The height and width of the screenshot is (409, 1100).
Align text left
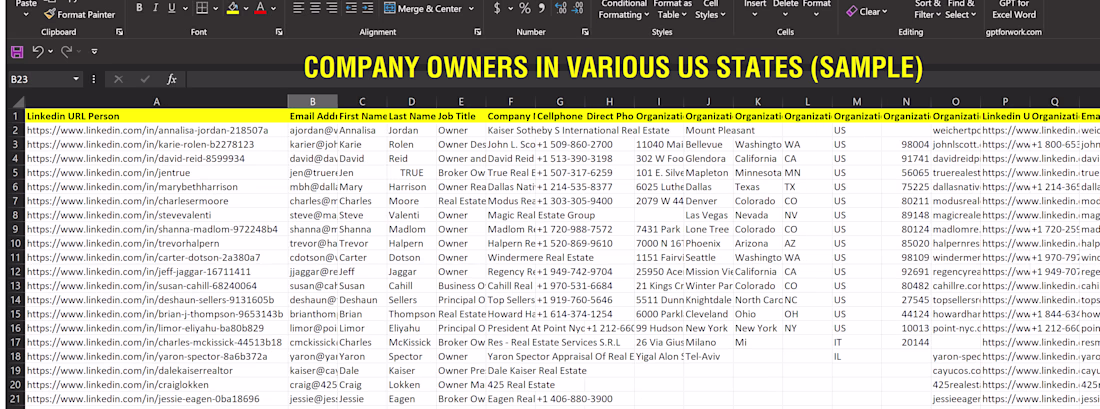point(299,8)
